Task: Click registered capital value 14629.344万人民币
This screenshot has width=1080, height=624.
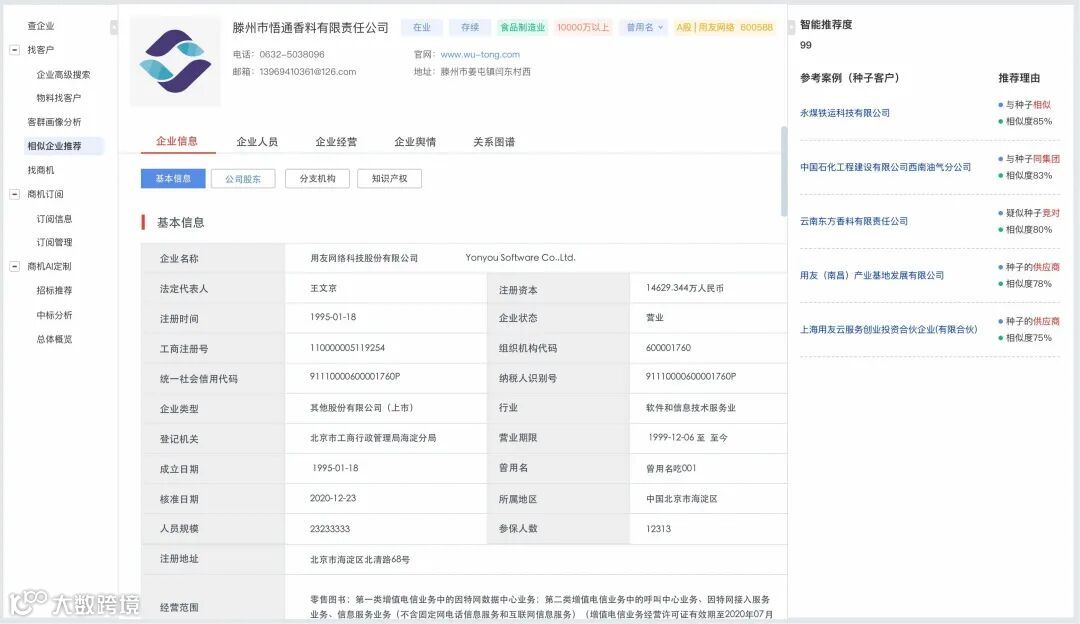Action: 685,288
